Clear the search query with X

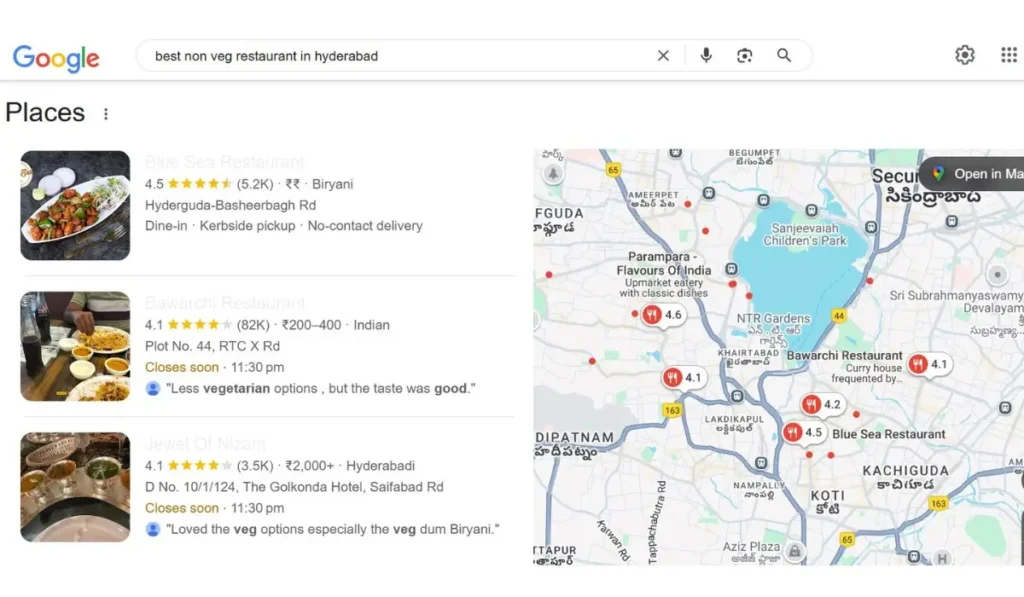[x=663, y=56]
